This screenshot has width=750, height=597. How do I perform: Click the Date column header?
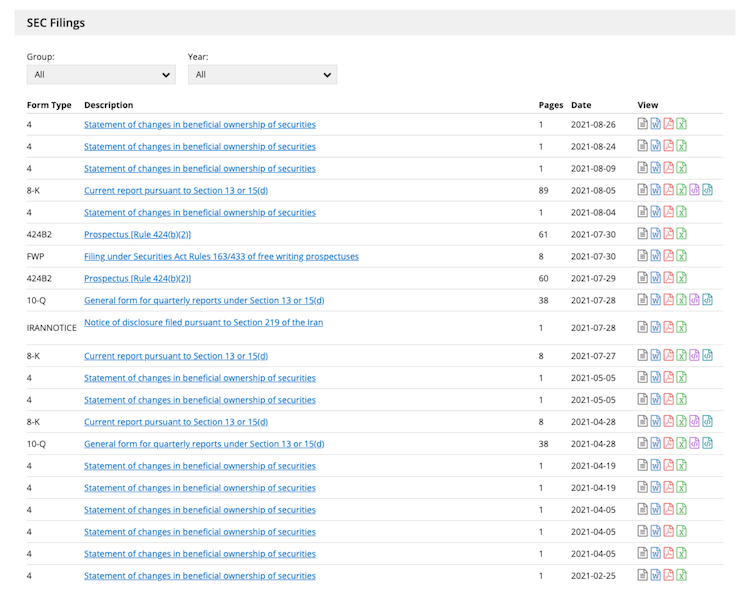[581, 105]
